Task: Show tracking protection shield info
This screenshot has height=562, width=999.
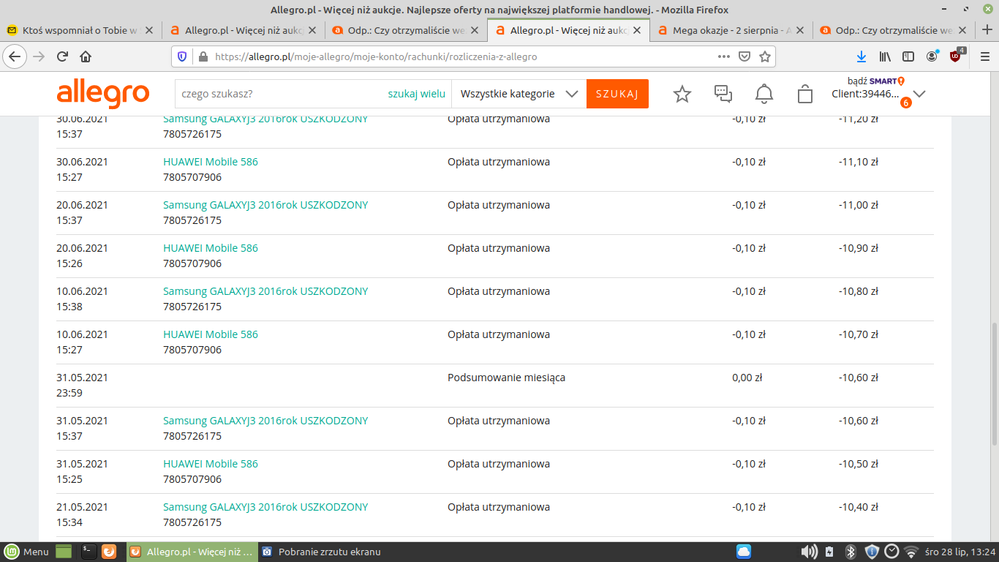Action: coord(182,57)
